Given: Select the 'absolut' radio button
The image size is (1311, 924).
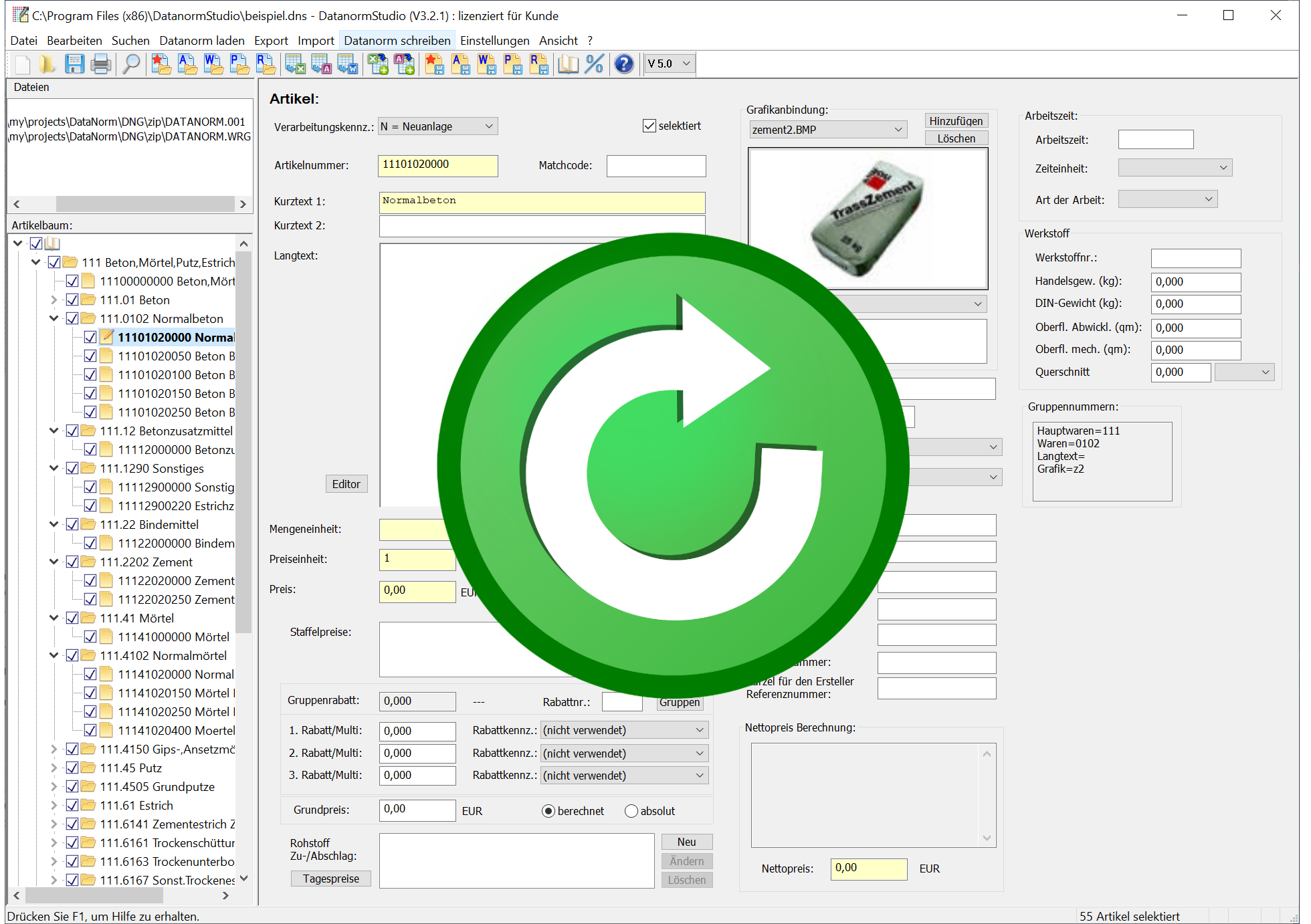Looking at the screenshot, I should pyautogui.click(x=631, y=811).
